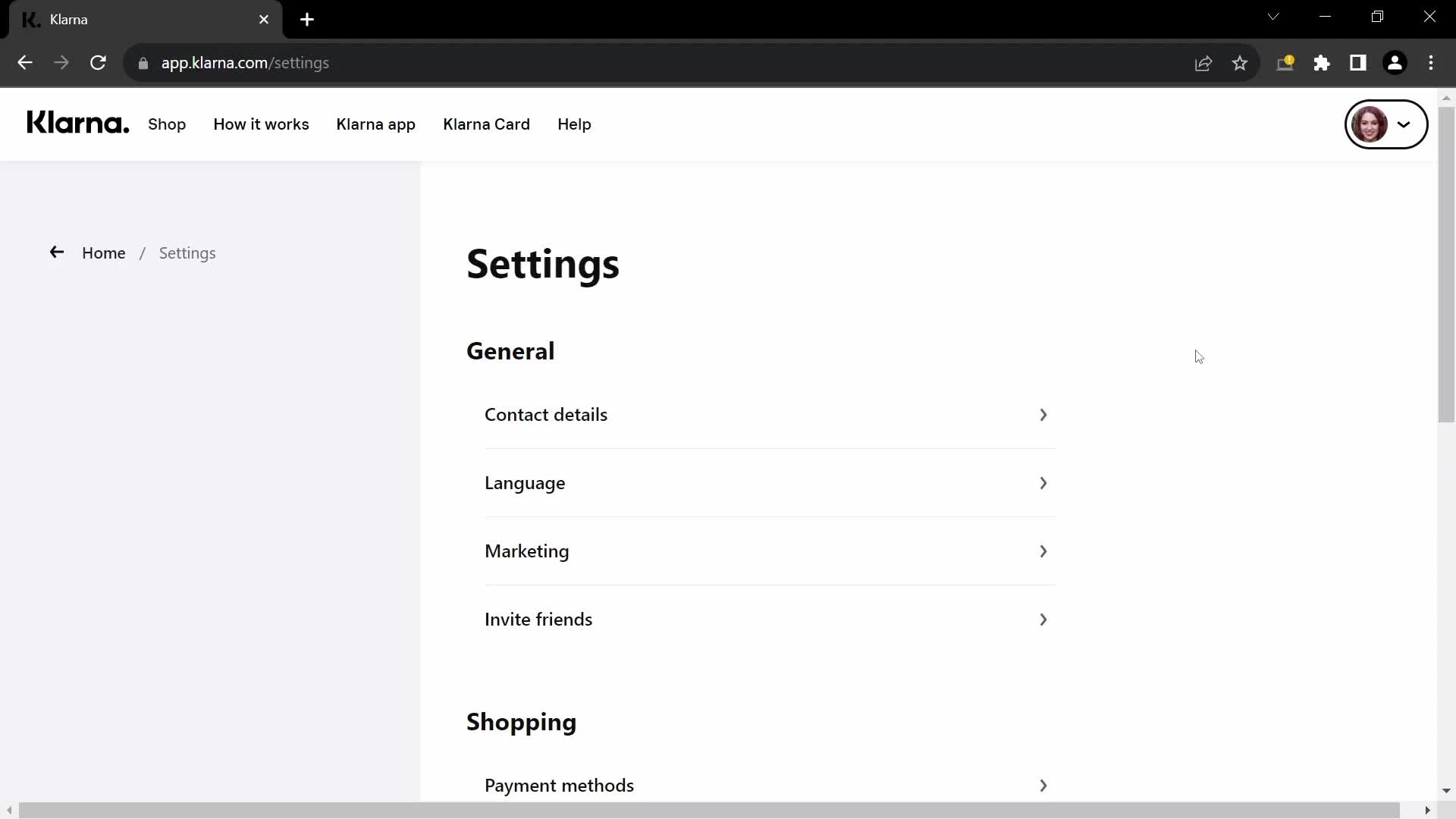Click the Invite friends chevron
Image resolution: width=1456 pixels, height=819 pixels.
pos(1043,620)
